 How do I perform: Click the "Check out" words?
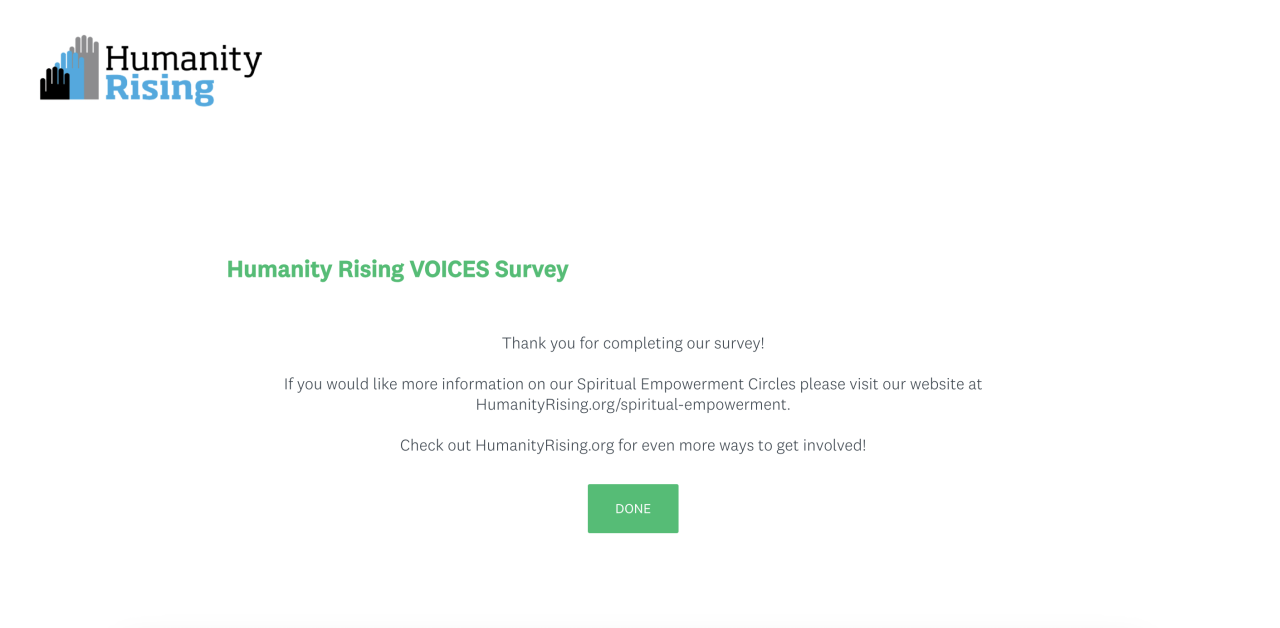tap(435, 445)
